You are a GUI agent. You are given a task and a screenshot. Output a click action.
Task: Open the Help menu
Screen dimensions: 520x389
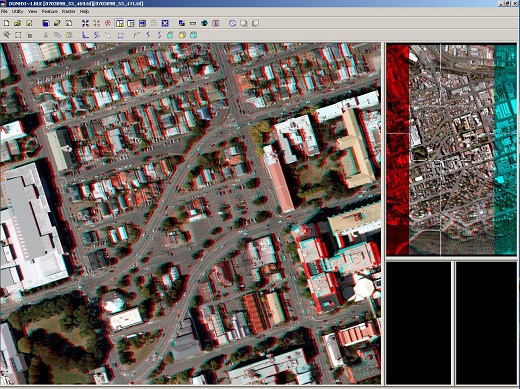84,11
